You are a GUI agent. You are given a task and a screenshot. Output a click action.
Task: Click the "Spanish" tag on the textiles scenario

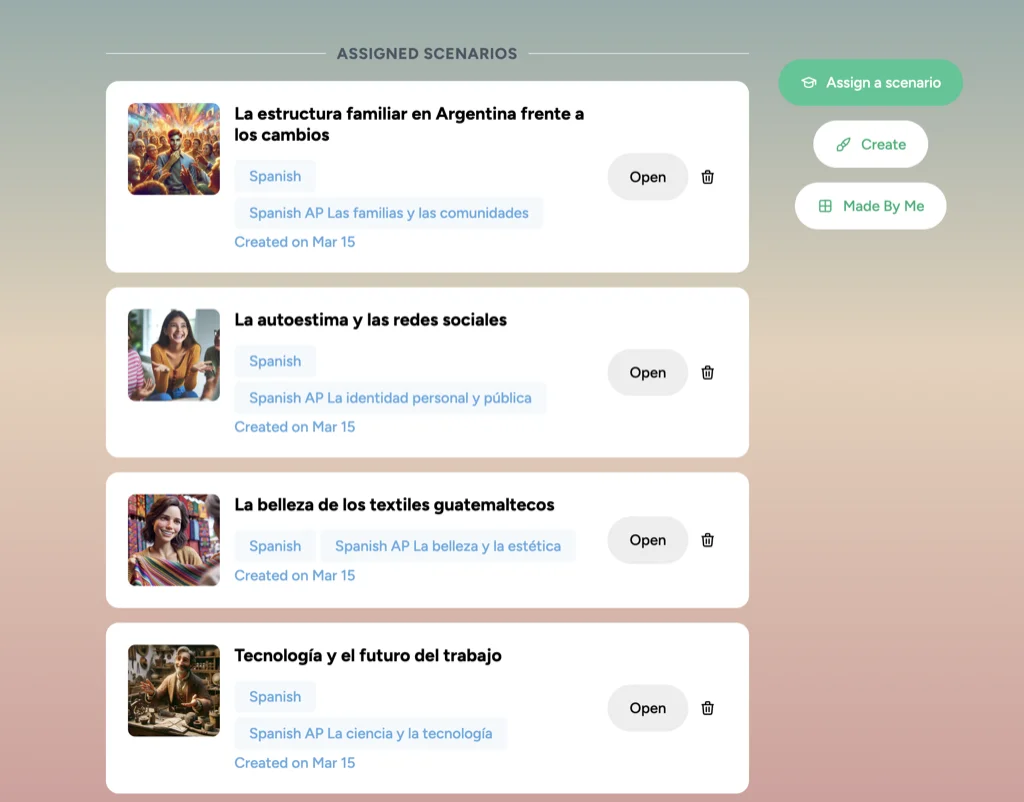275,546
